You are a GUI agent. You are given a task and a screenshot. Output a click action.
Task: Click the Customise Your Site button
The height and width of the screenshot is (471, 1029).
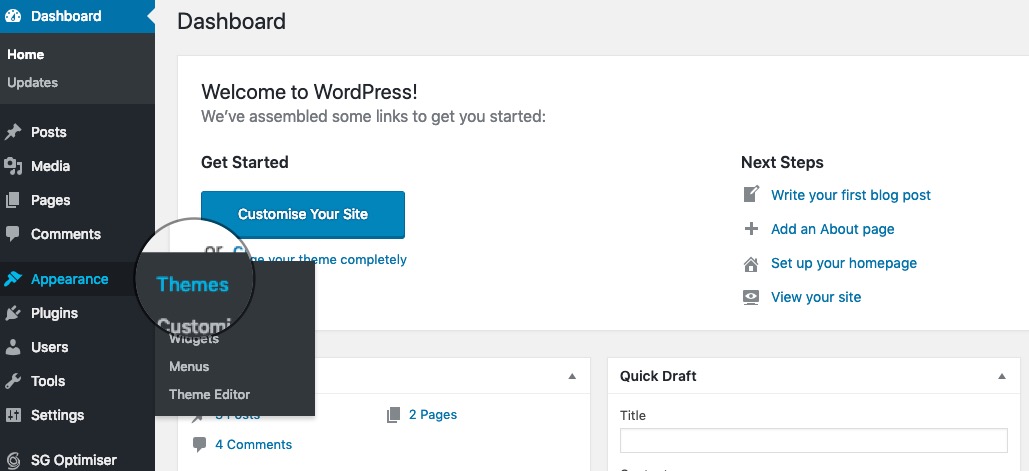303,215
